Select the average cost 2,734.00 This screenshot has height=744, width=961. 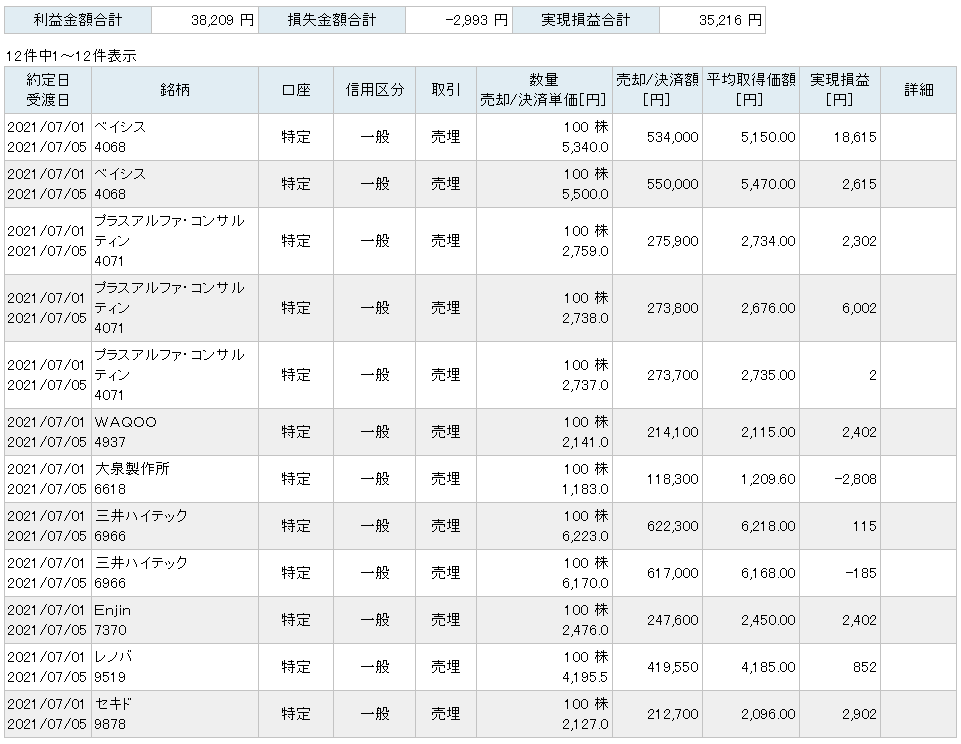click(768, 241)
